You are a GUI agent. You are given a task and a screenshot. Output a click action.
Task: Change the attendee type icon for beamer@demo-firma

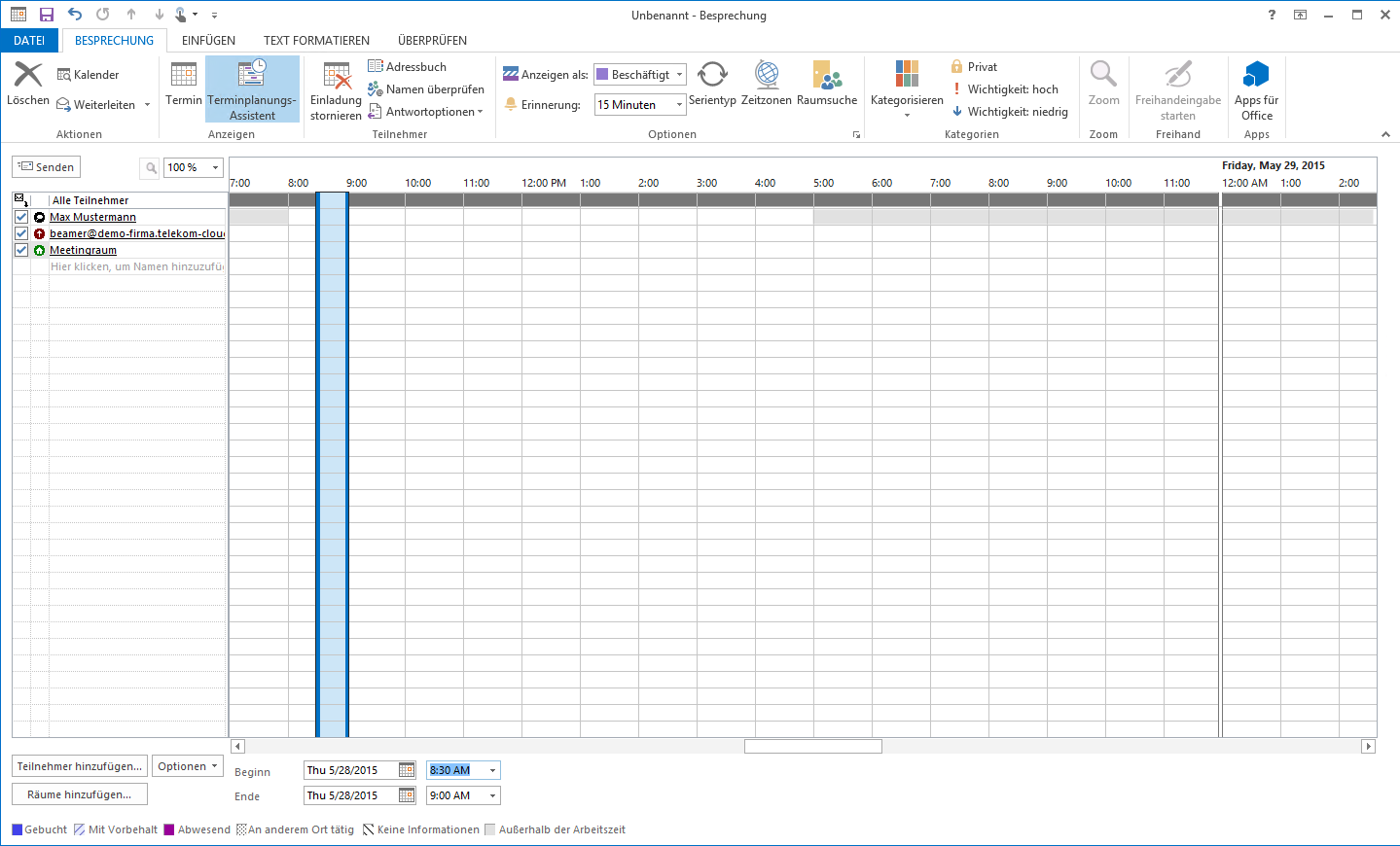(40, 233)
